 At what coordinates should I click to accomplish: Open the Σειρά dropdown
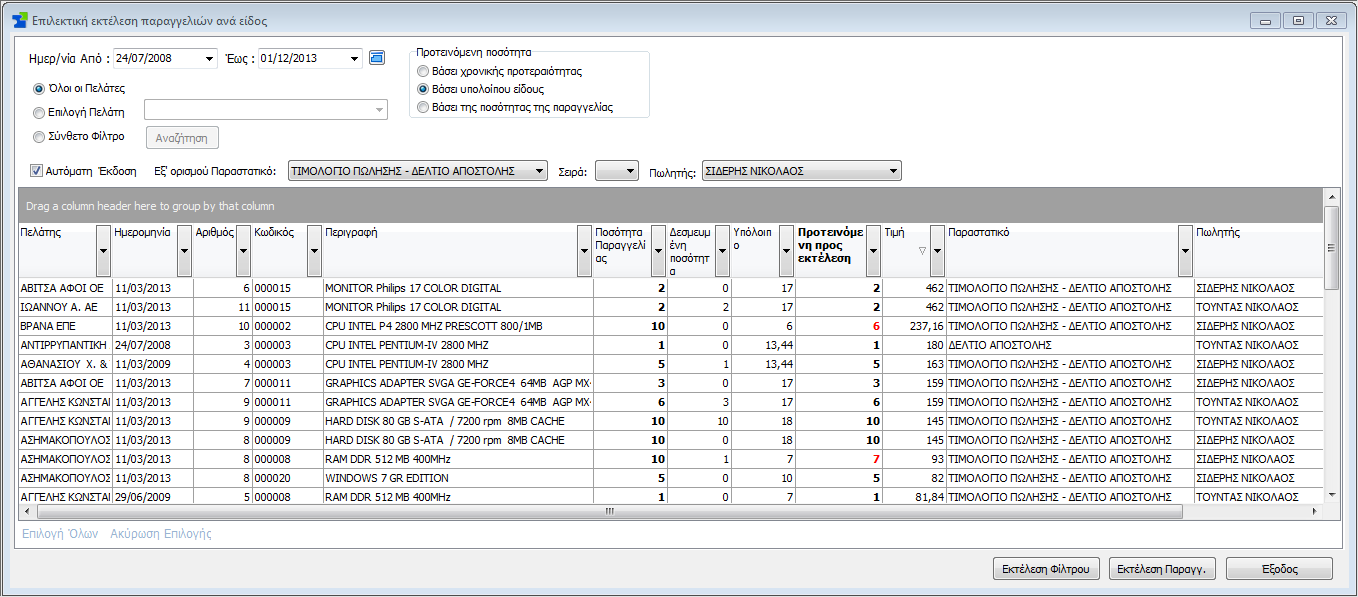[x=630, y=171]
